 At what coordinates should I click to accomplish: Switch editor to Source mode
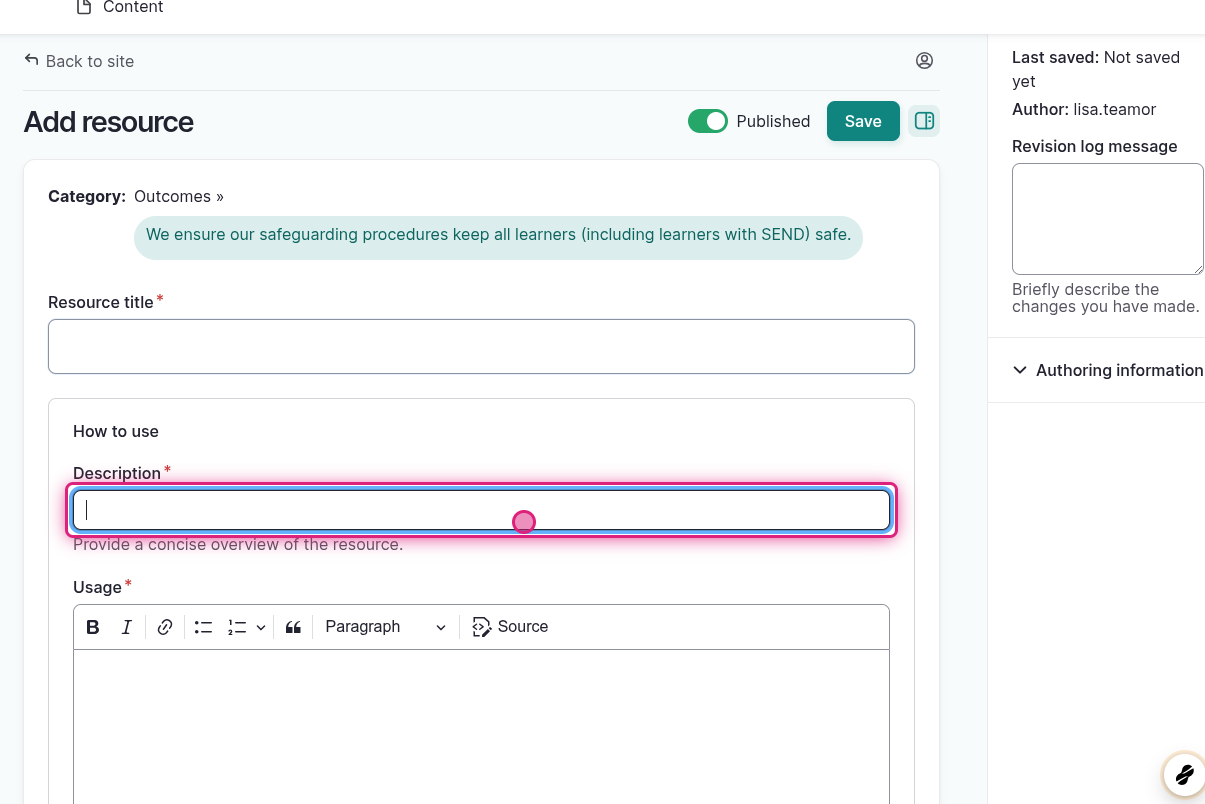click(510, 627)
